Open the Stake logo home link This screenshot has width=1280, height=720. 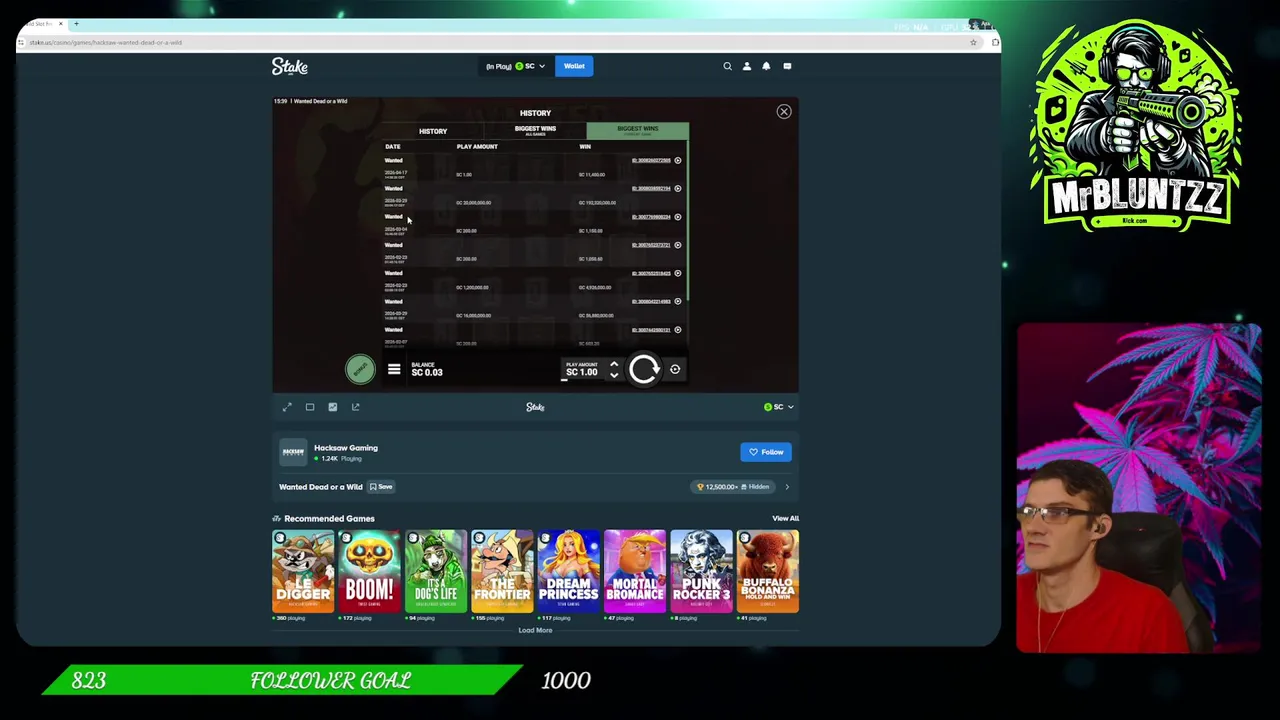[290, 66]
